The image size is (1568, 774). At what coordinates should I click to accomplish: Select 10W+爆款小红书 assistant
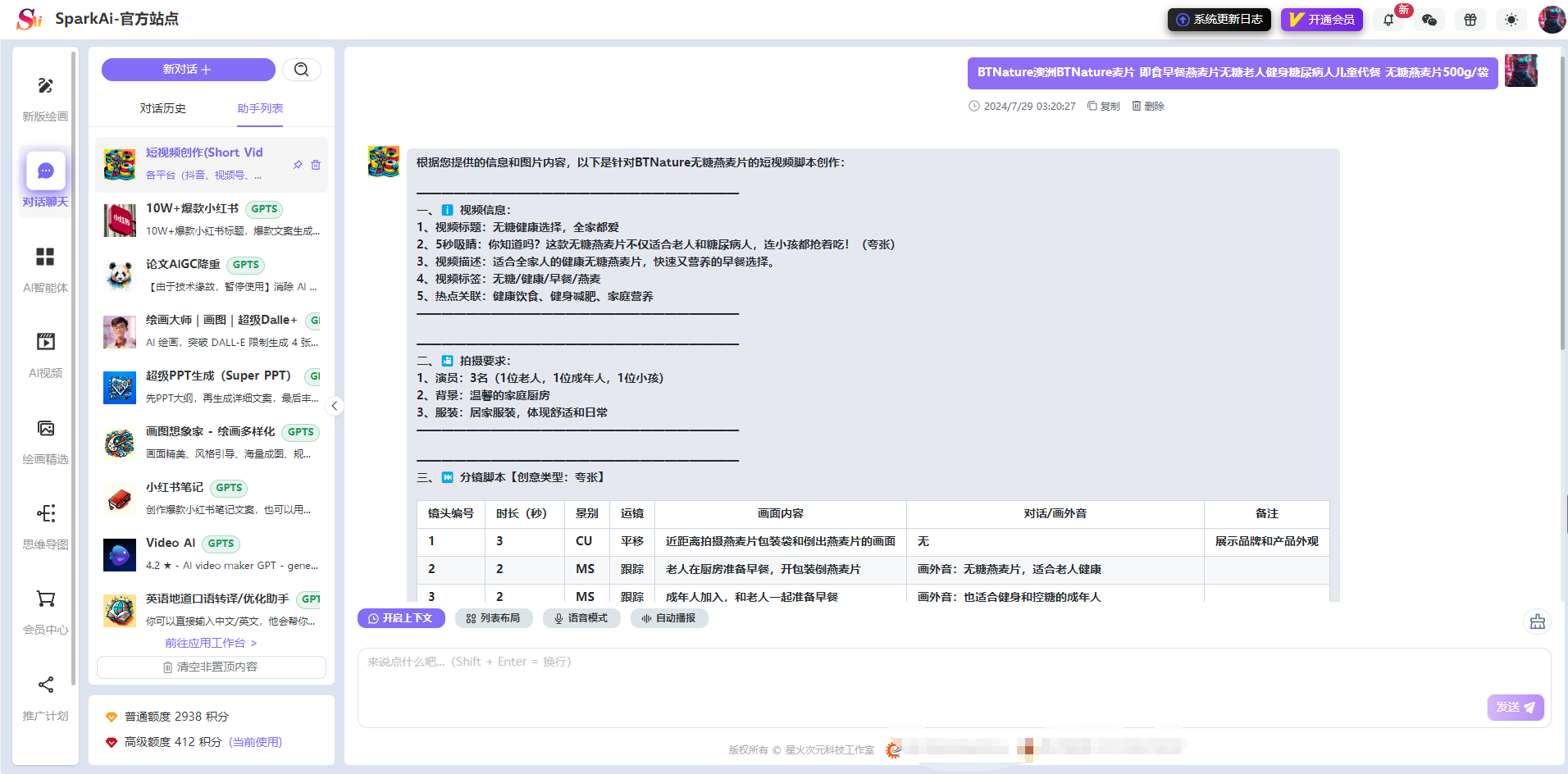pos(212,220)
